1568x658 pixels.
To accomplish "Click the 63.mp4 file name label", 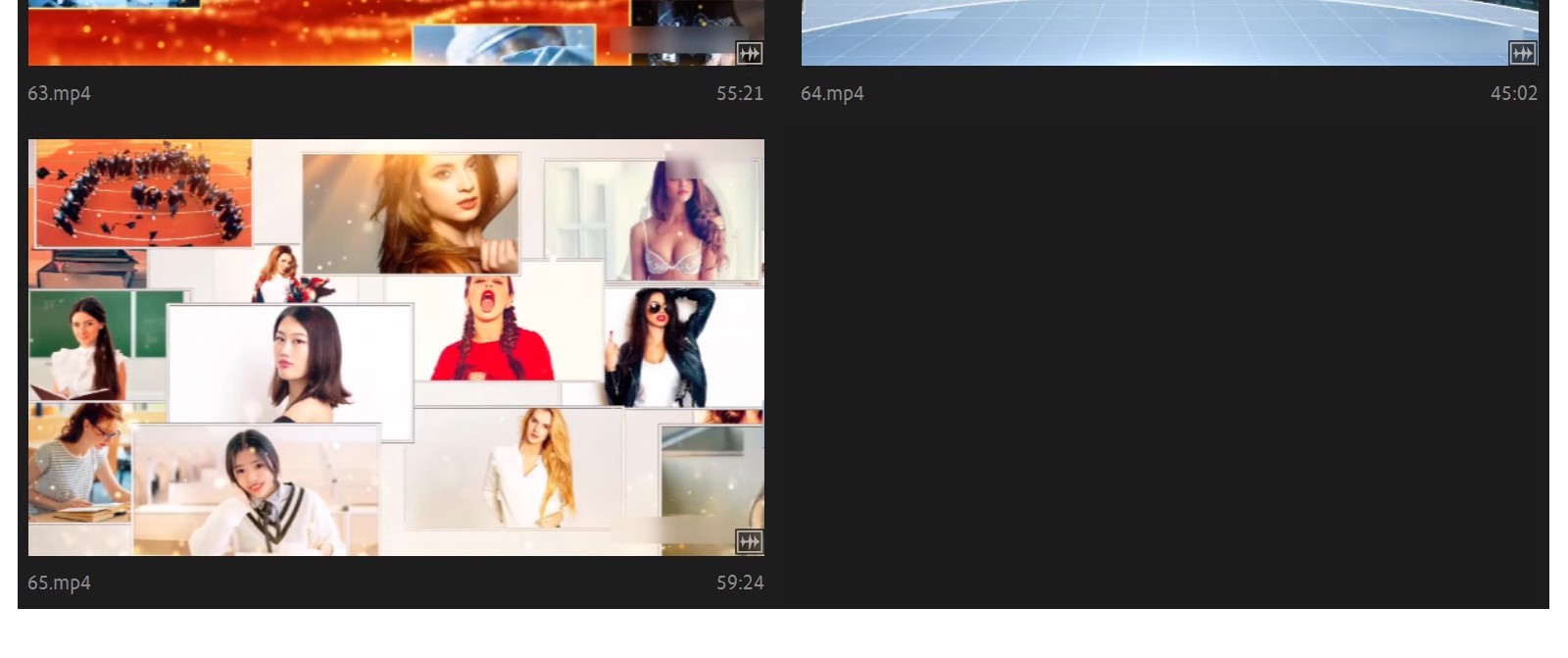I will pos(59,93).
